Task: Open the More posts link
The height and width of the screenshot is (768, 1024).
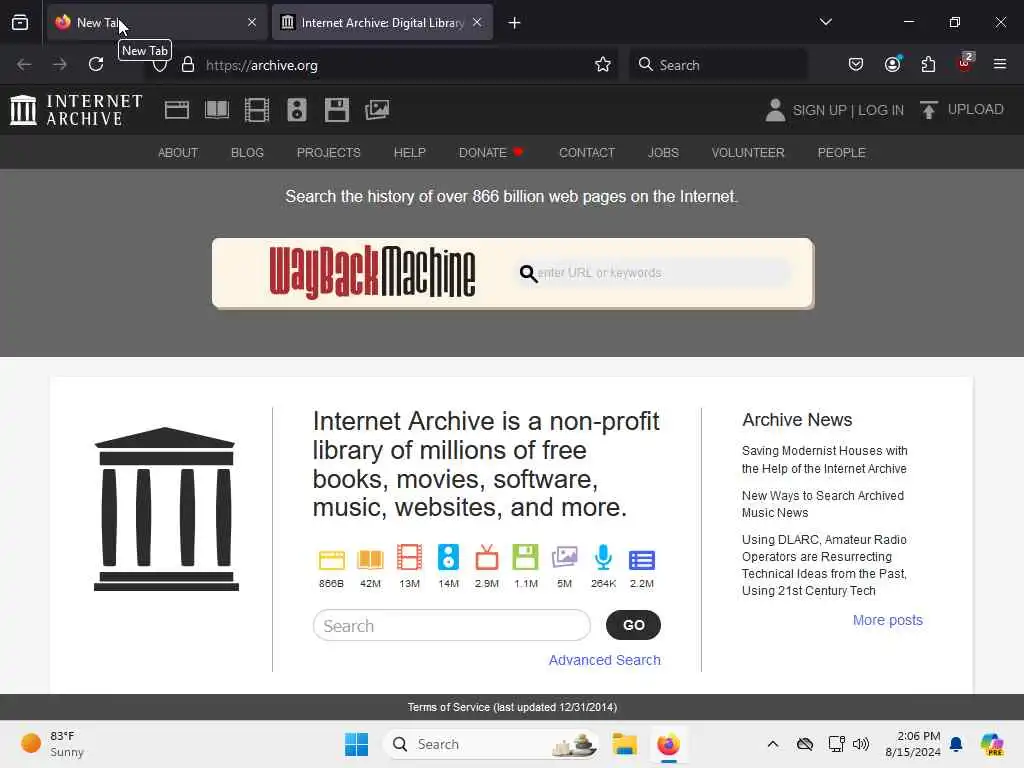Action: pos(888,620)
